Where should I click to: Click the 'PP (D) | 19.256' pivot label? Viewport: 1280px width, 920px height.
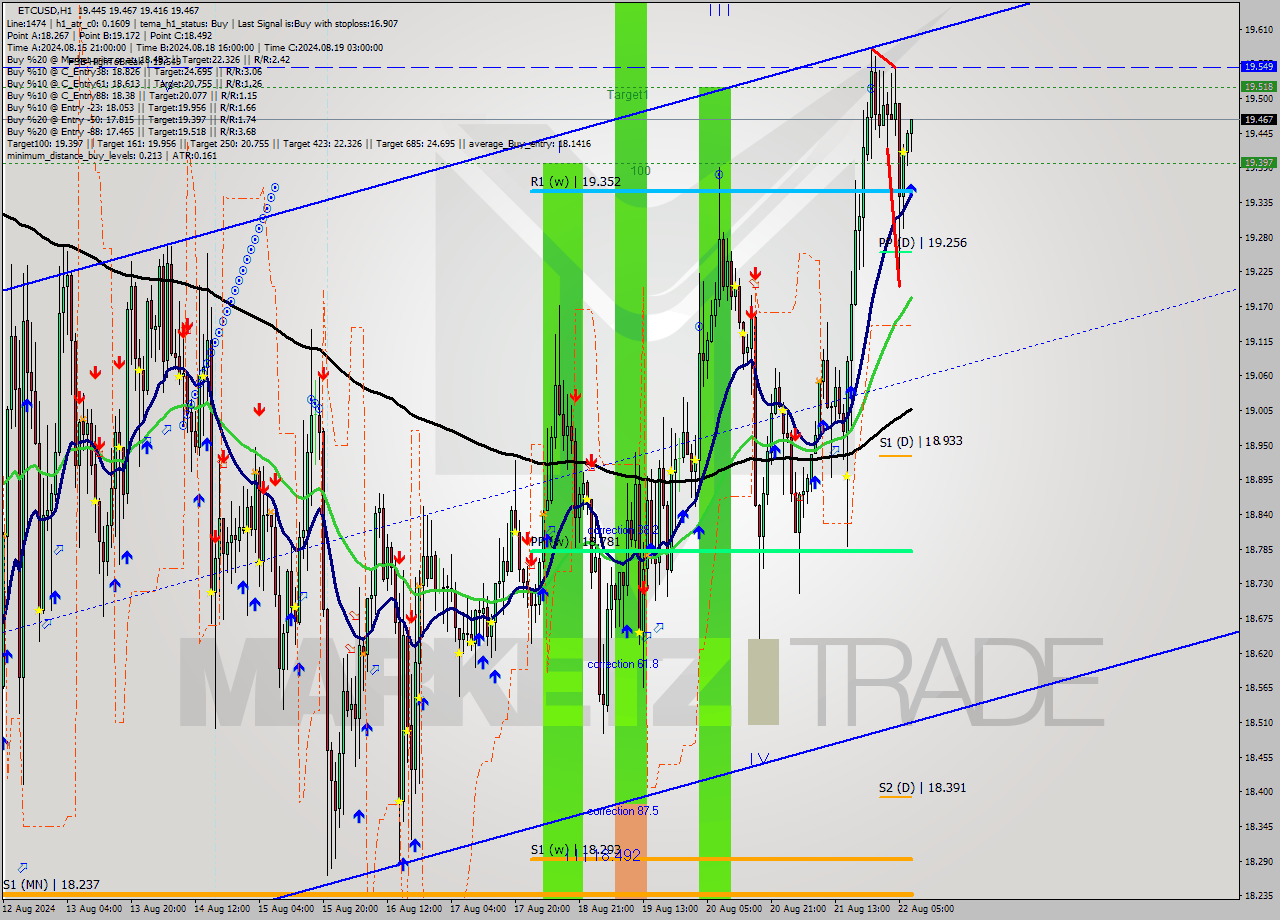(923, 242)
